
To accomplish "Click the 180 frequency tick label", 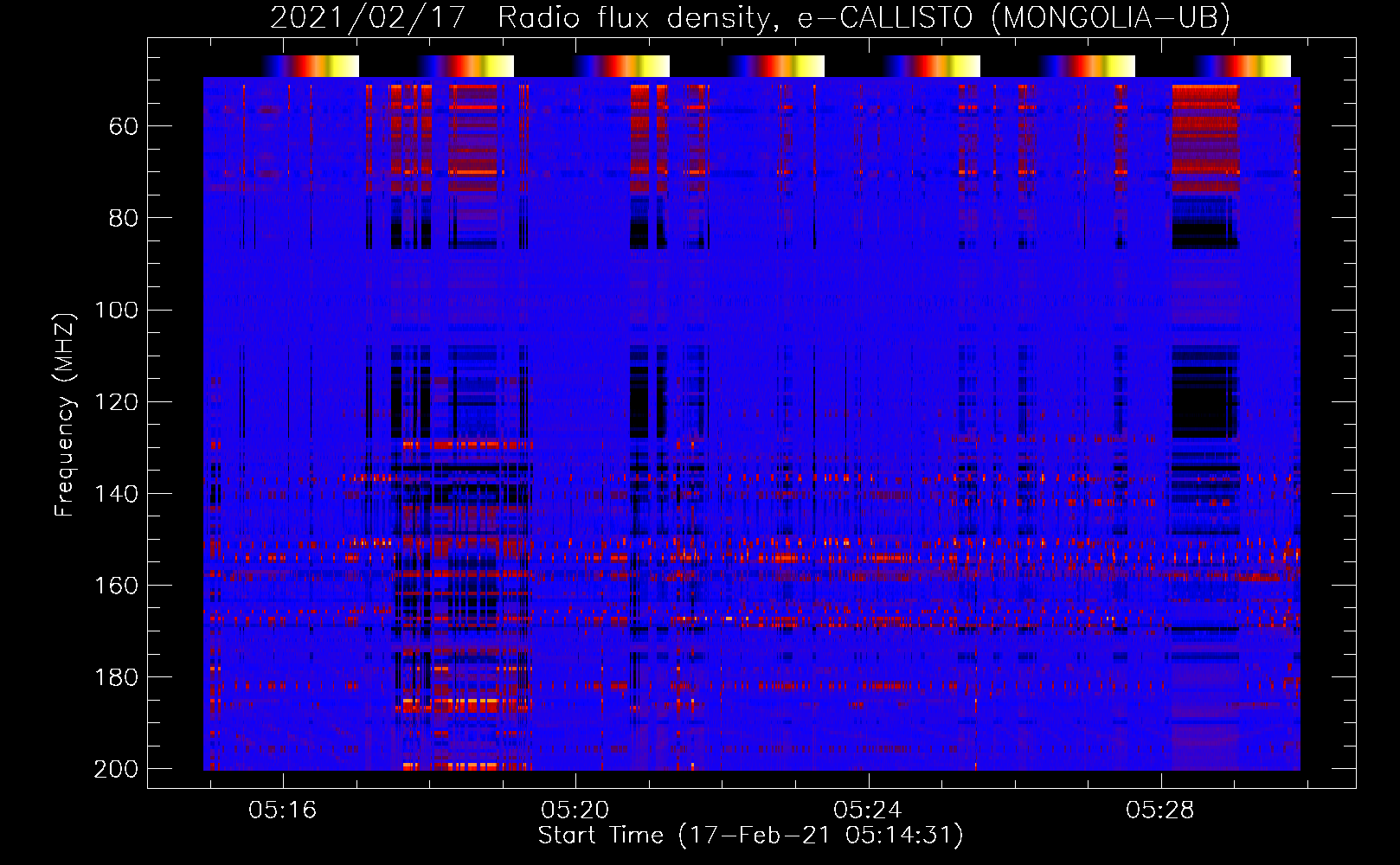I will (116, 677).
